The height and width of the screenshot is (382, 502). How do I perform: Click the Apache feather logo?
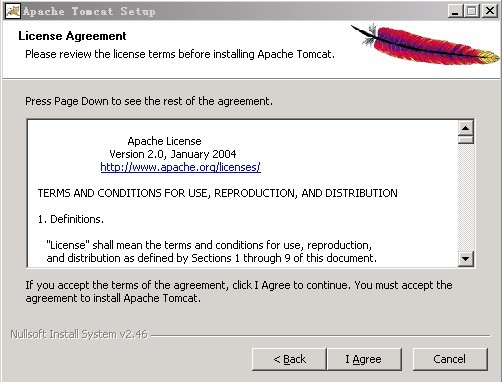point(425,44)
